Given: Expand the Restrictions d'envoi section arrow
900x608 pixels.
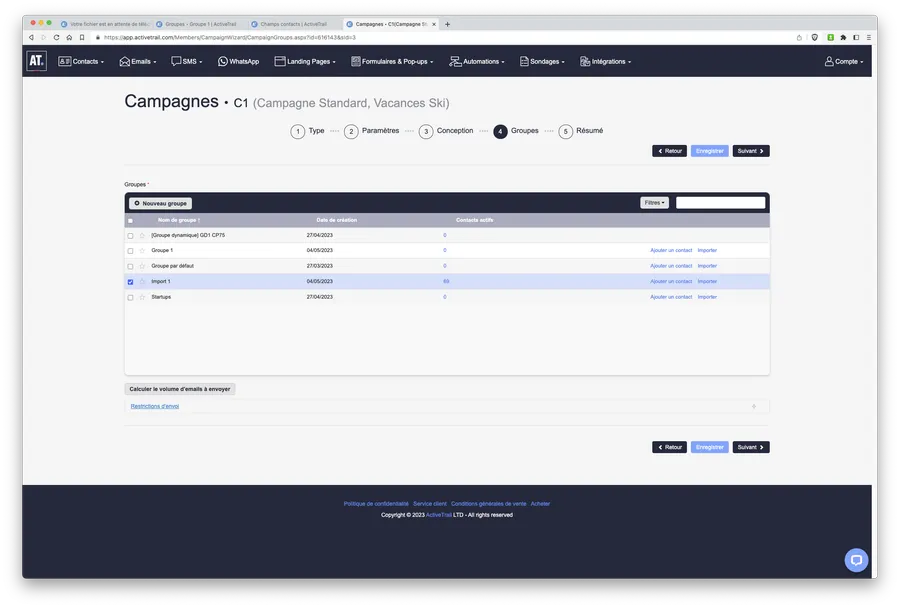Looking at the screenshot, I should tap(754, 406).
